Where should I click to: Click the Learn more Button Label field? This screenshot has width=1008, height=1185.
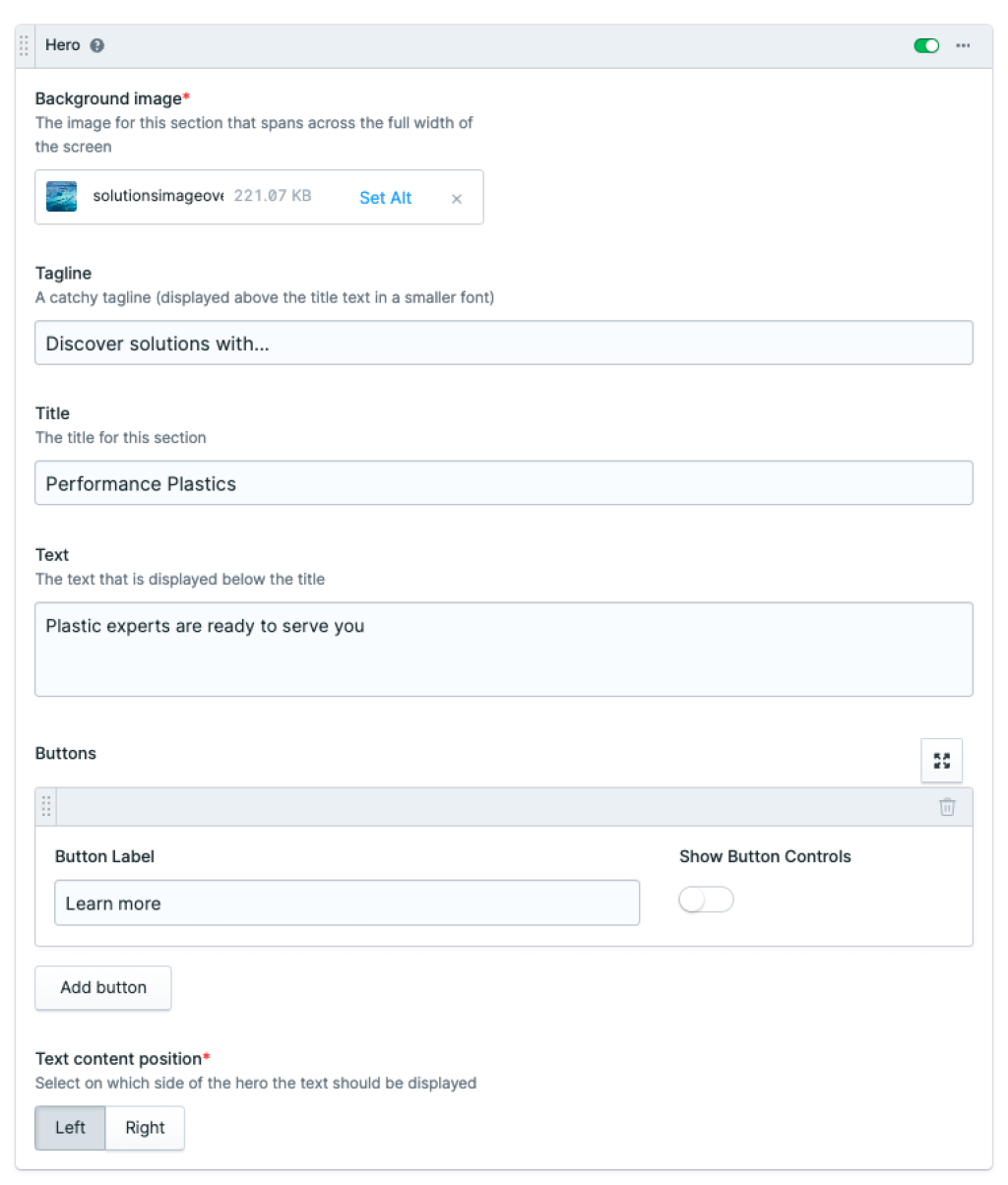(346, 903)
